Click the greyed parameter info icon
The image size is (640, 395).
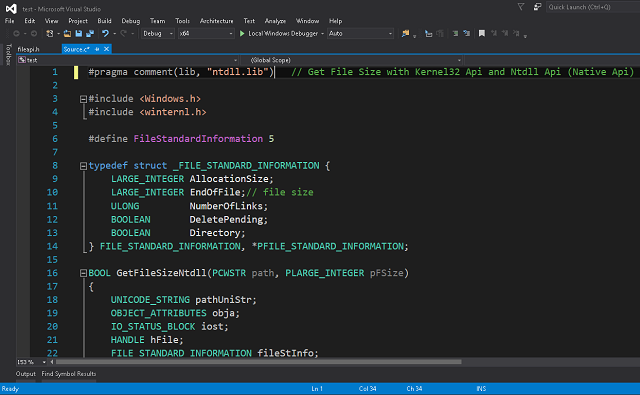pyautogui.click(x=440, y=33)
